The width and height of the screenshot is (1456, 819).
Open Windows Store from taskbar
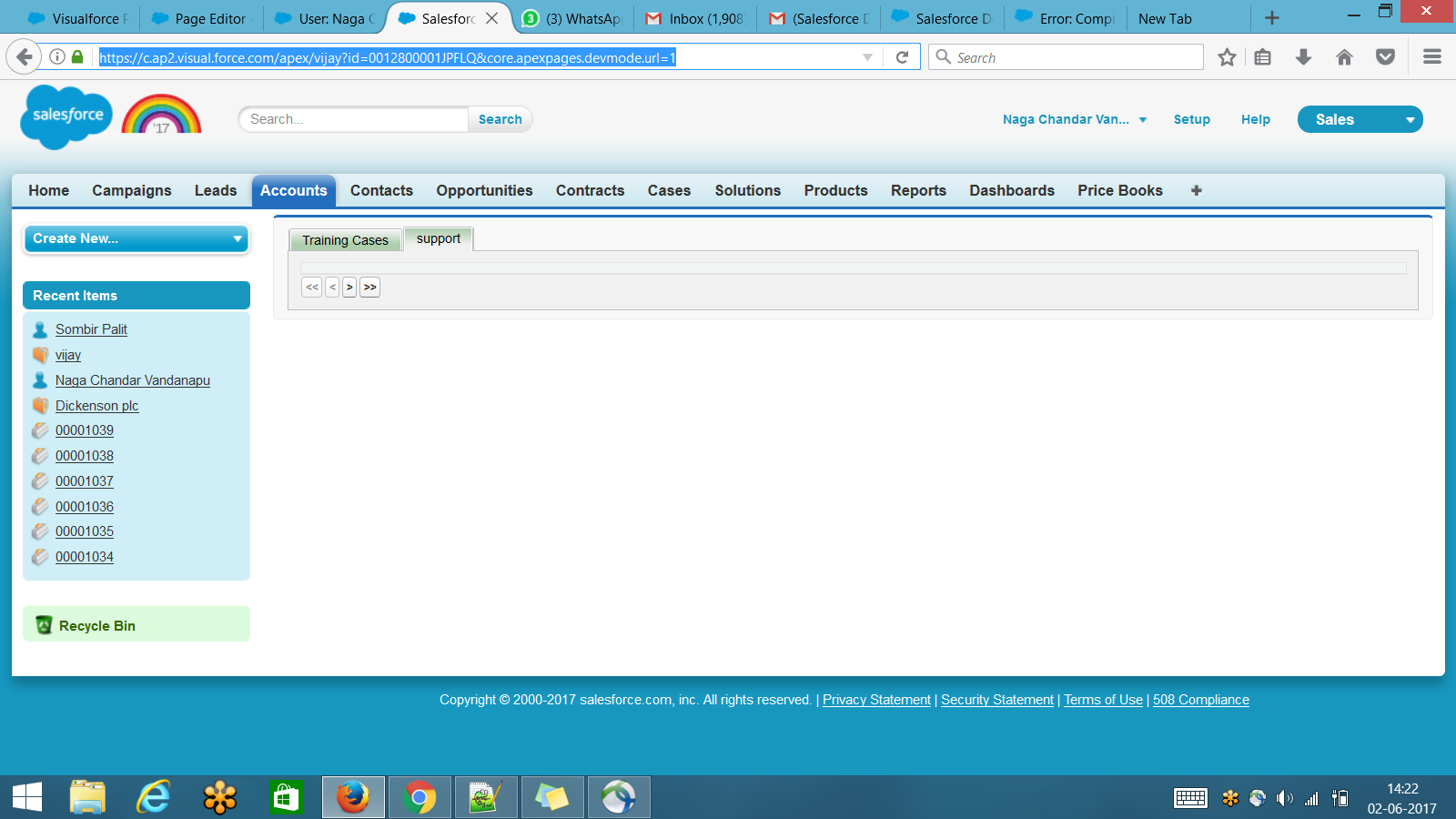pos(286,797)
